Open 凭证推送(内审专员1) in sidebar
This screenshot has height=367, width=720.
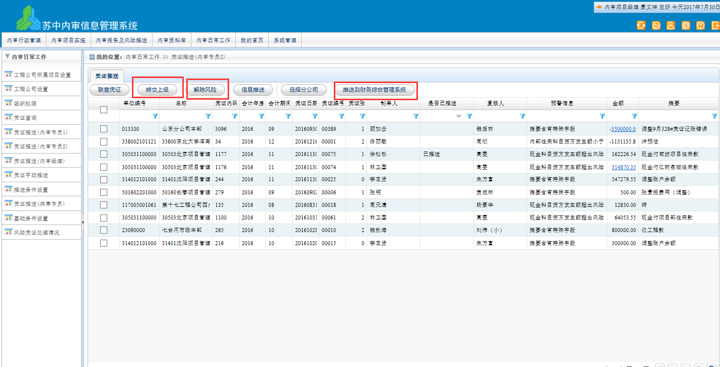(41, 132)
